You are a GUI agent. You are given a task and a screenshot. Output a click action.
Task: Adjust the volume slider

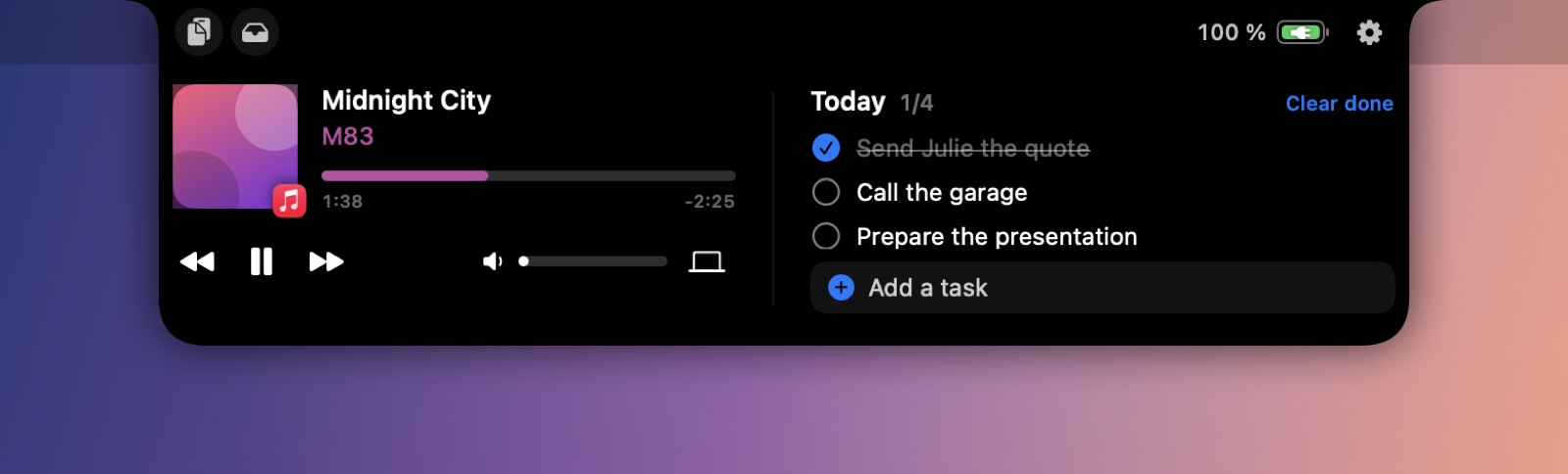tap(593, 261)
